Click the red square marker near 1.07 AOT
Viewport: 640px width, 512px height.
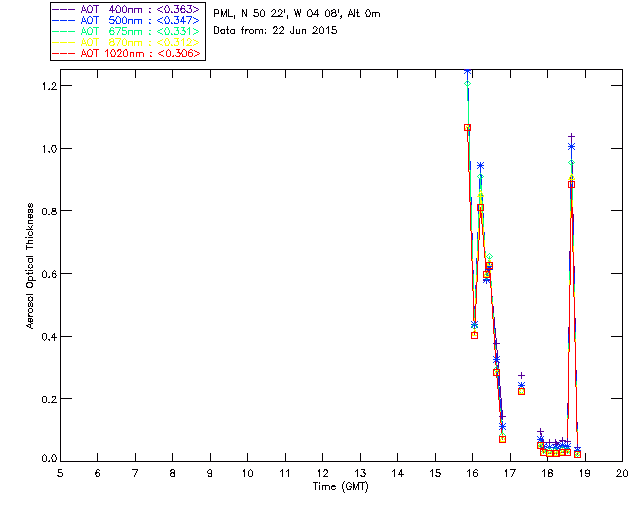click(467, 128)
